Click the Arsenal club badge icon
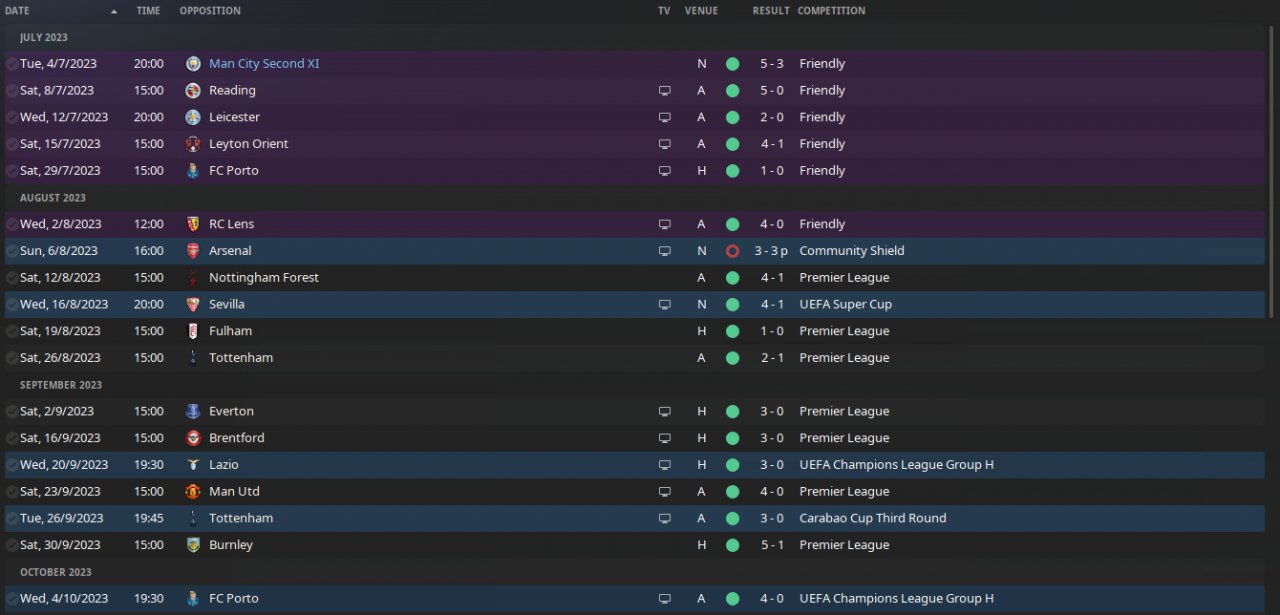The height and width of the screenshot is (615, 1280). 193,251
